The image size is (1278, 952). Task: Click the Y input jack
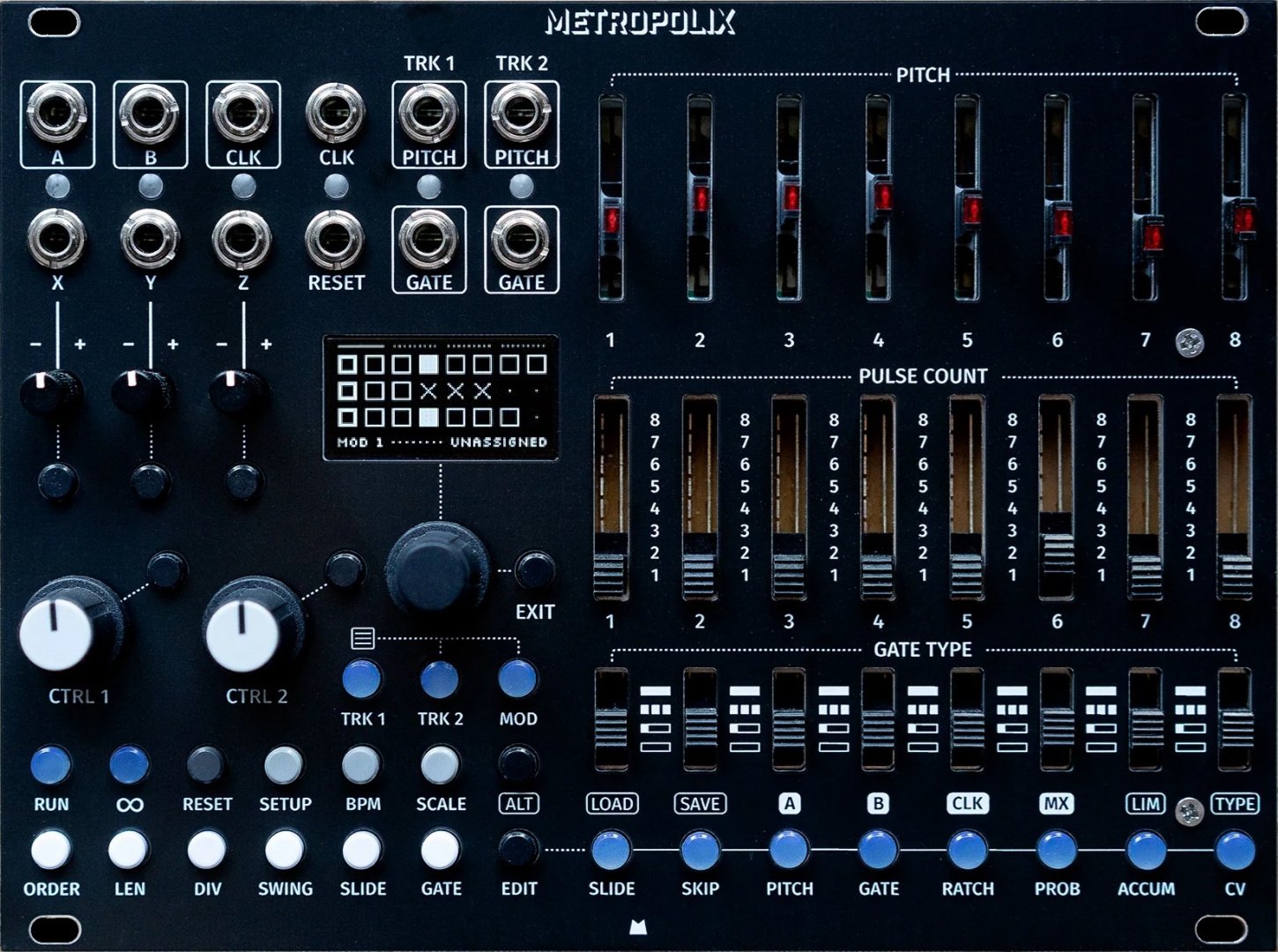150,239
